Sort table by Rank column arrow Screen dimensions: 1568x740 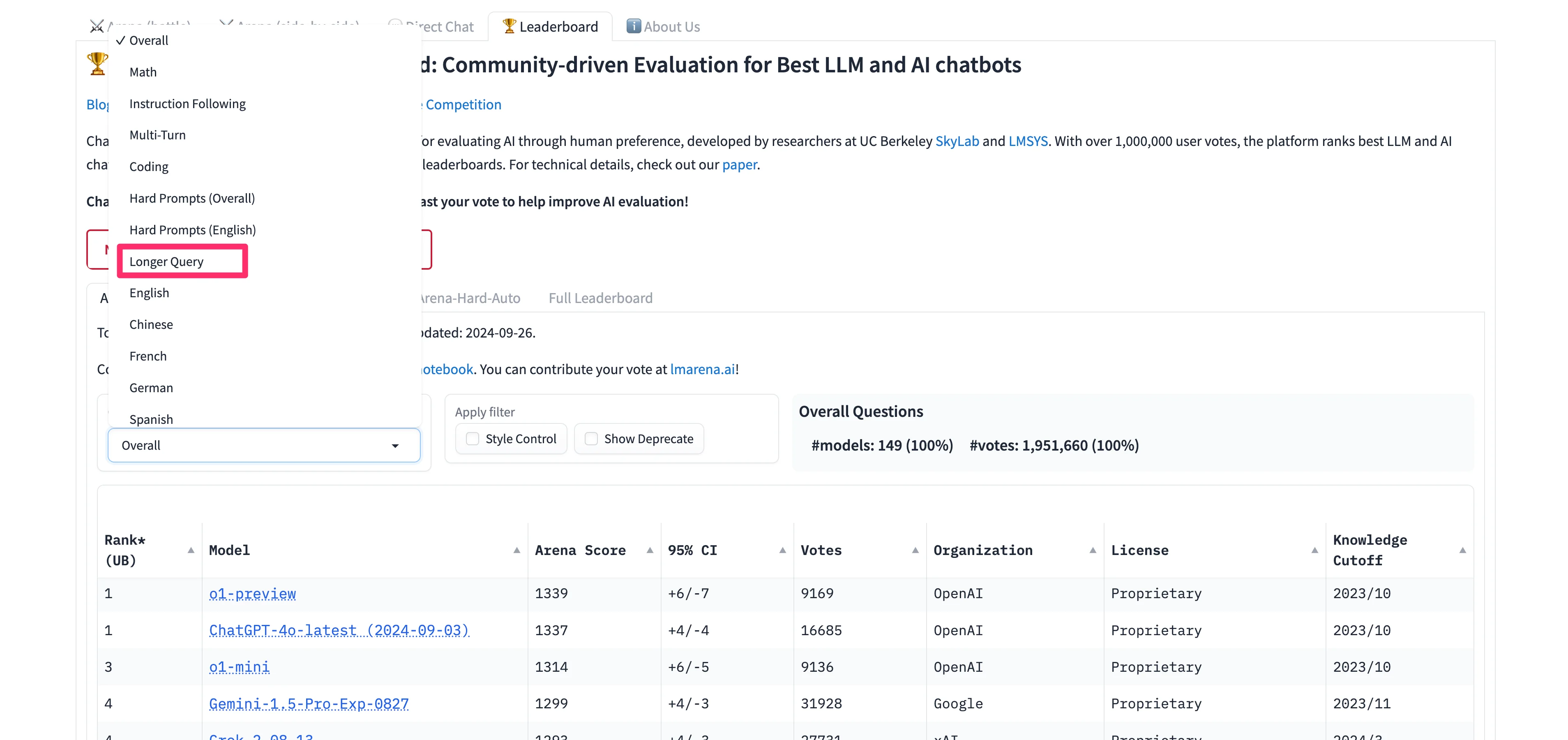[x=191, y=550]
